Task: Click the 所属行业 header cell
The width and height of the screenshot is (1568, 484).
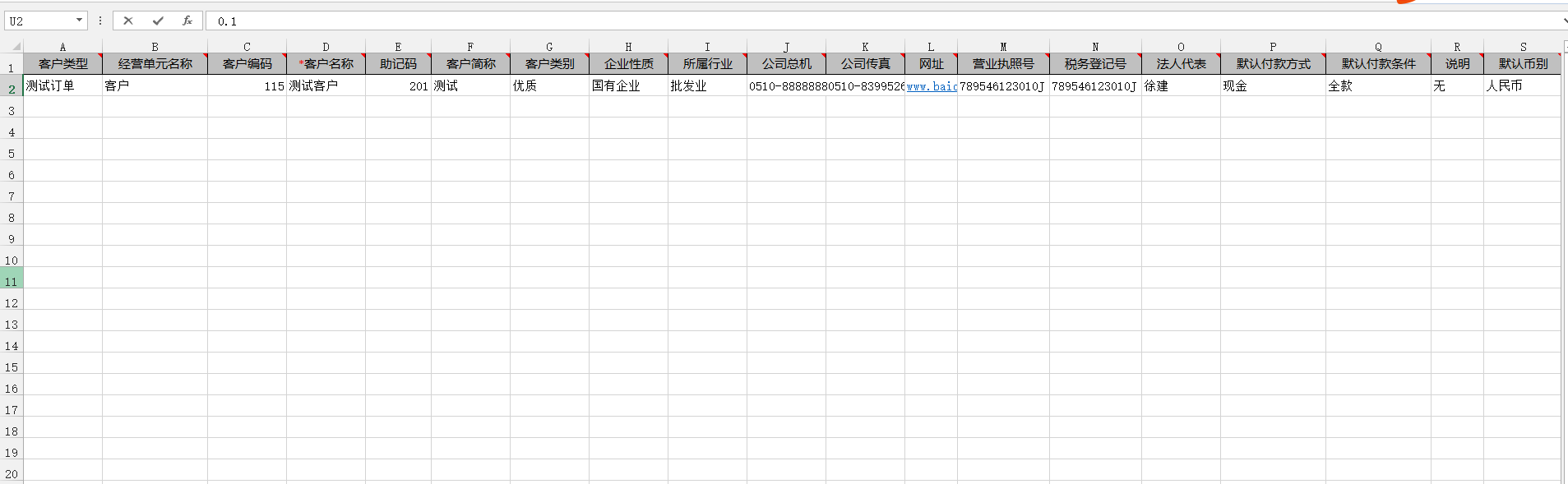Action: 707,63
